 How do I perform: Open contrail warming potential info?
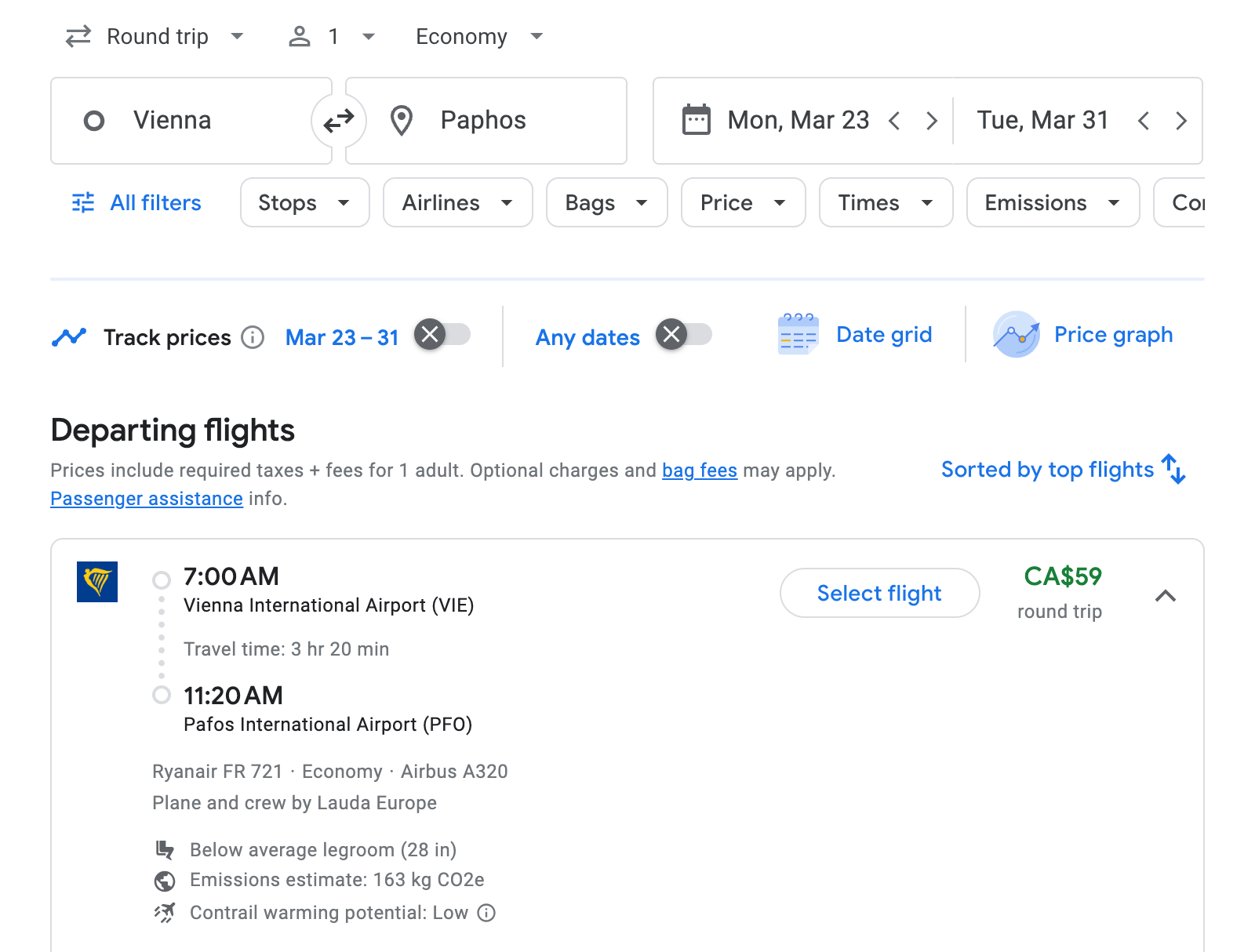[486, 913]
